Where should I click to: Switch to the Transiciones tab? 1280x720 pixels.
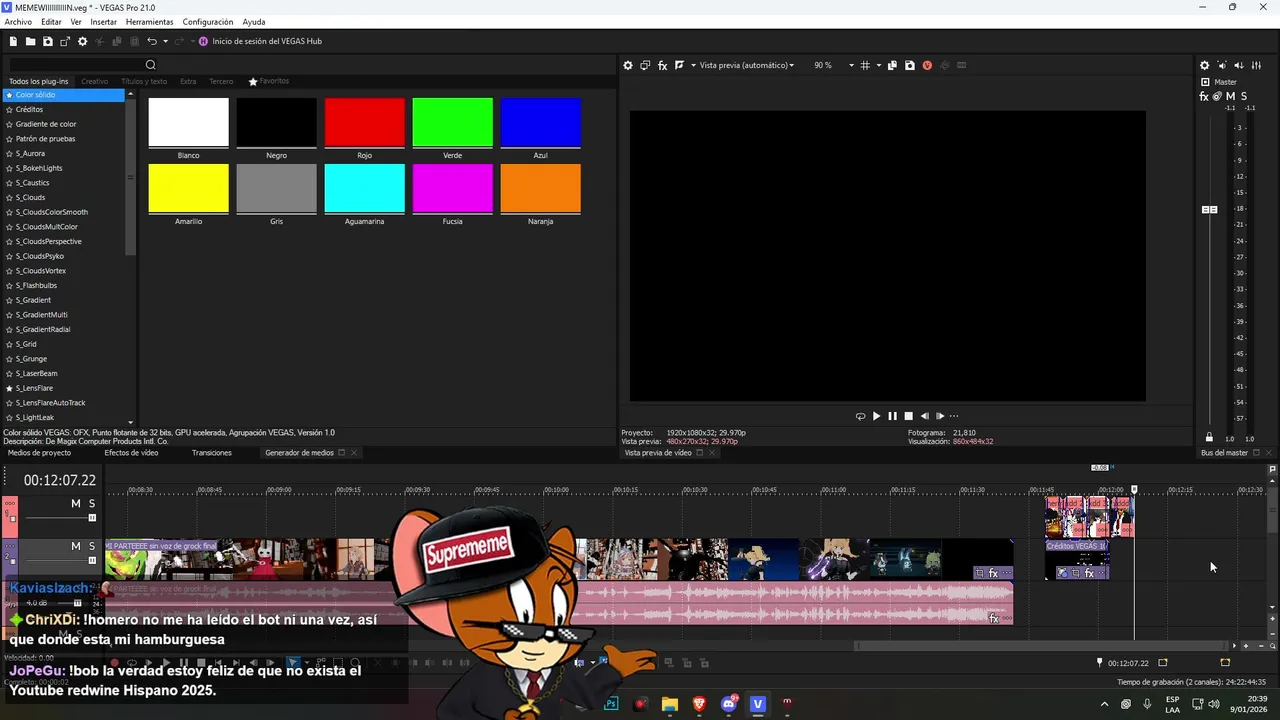pos(212,452)
